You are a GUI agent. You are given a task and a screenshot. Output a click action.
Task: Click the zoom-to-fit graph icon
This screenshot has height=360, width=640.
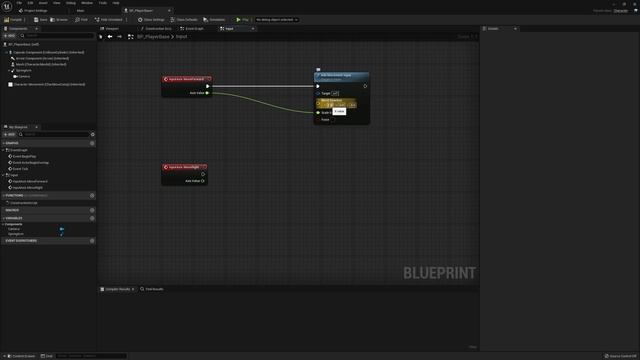pos(131,37)
